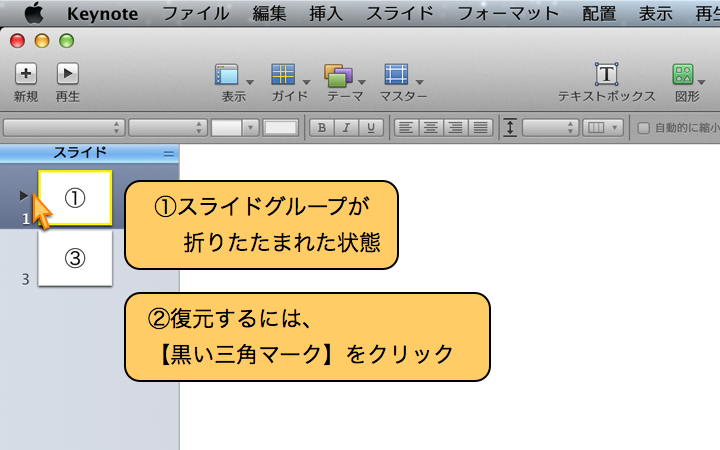
Task: Click the text color well
Action: (x=226, y=128)
